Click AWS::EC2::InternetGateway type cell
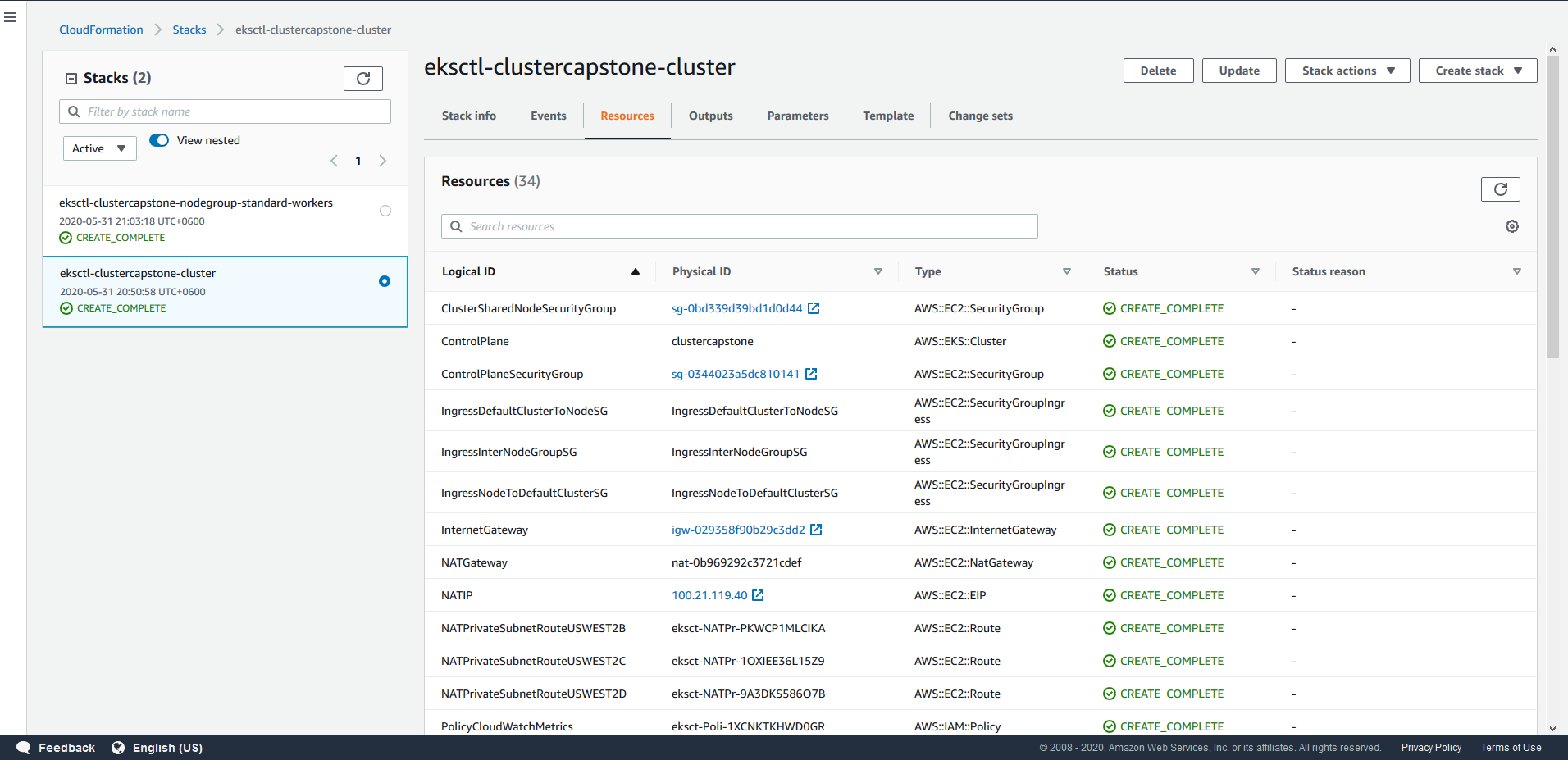This screenshot has width=1568, height=760. coord(986,530)
